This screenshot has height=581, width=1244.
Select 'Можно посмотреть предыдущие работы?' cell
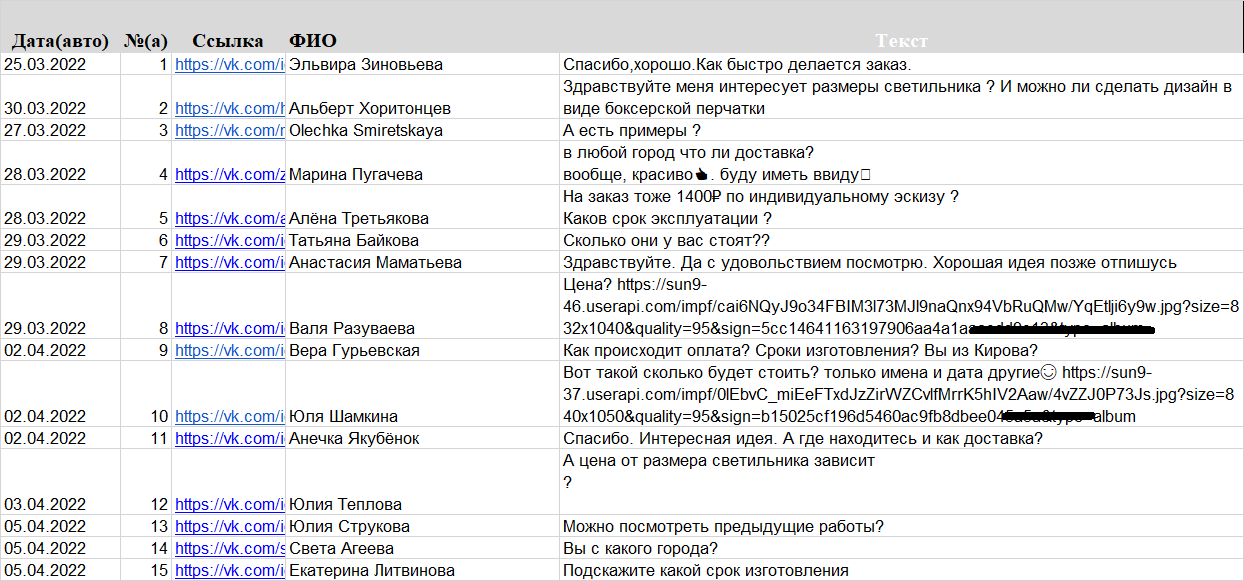pos(901,526)
